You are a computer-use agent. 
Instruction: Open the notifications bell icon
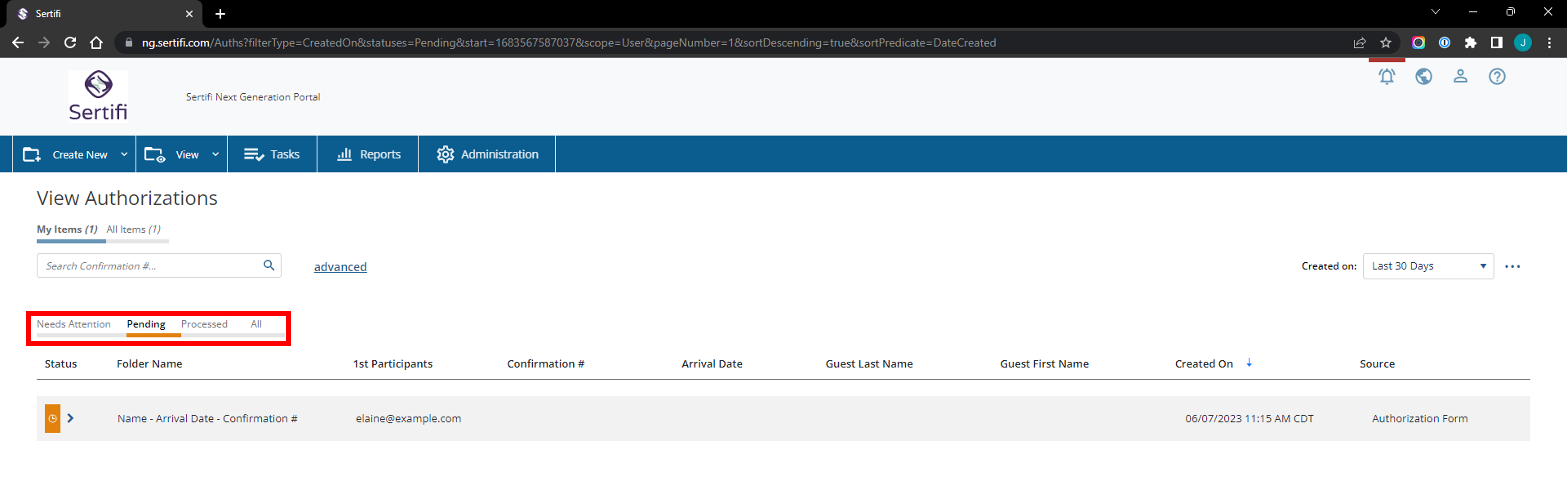point(1387,76)
